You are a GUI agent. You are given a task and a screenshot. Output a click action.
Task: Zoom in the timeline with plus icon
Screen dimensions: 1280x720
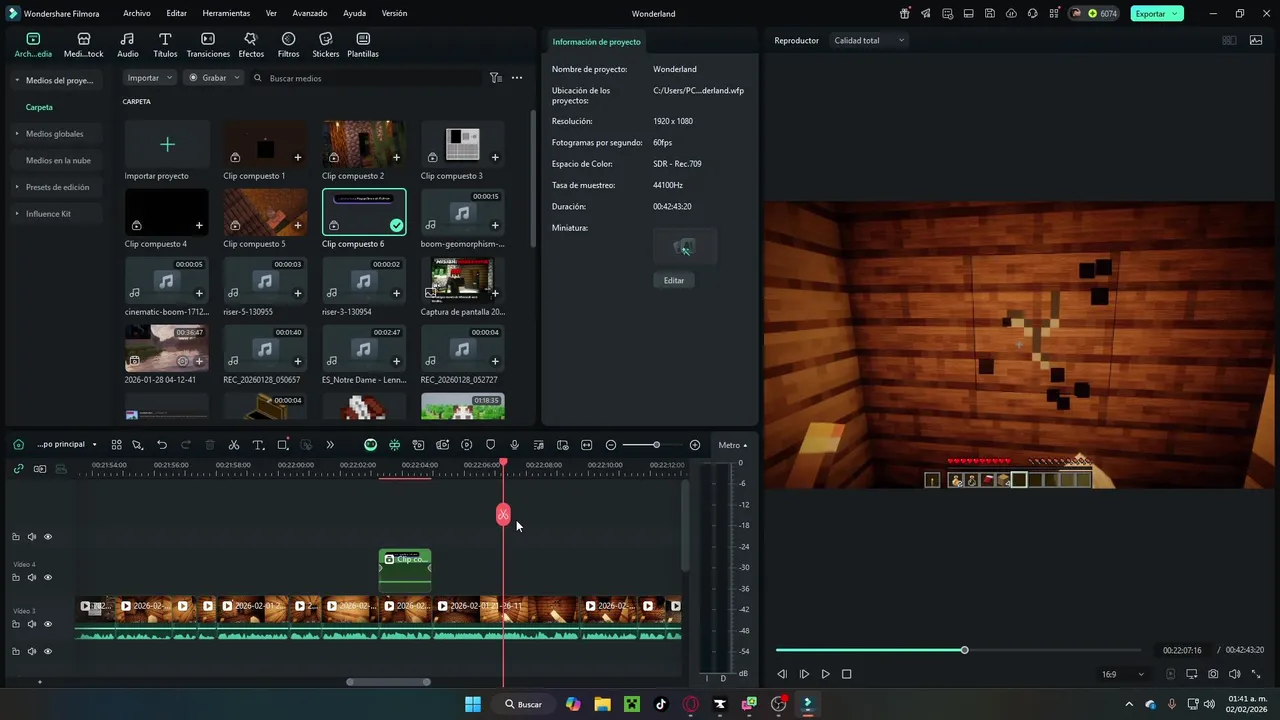point(695,445)
